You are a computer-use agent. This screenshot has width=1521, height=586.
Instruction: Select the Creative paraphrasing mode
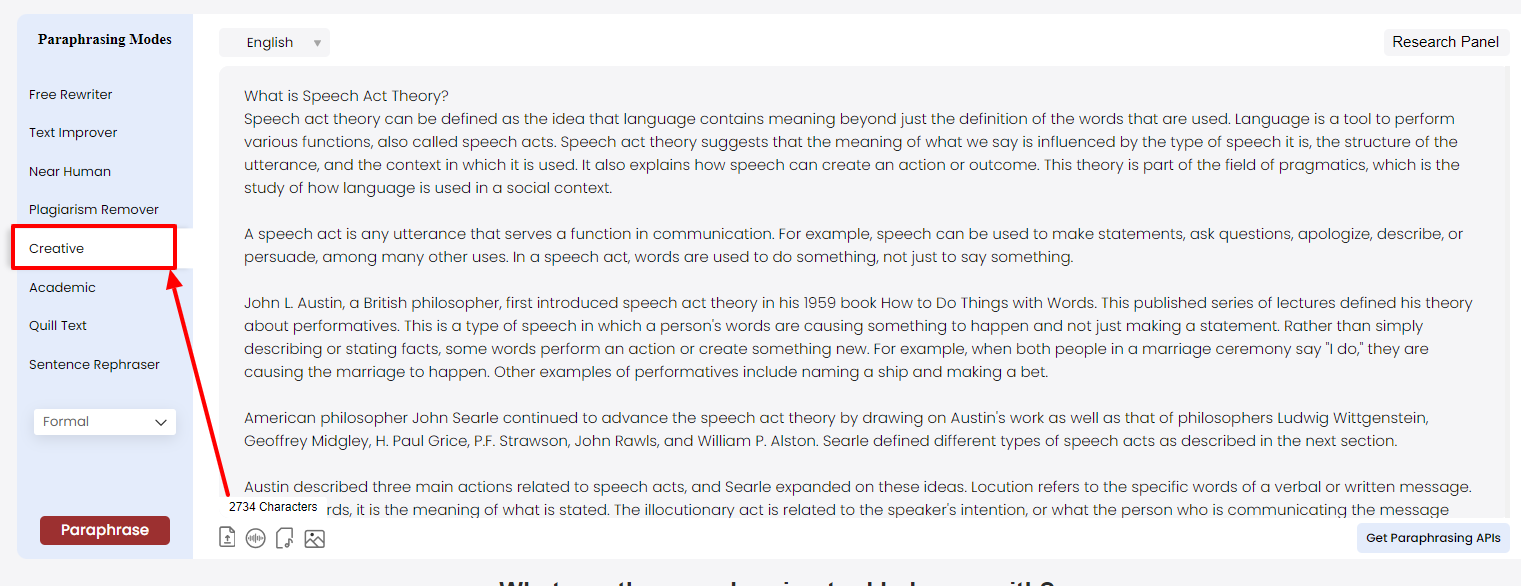click(57, 248)
